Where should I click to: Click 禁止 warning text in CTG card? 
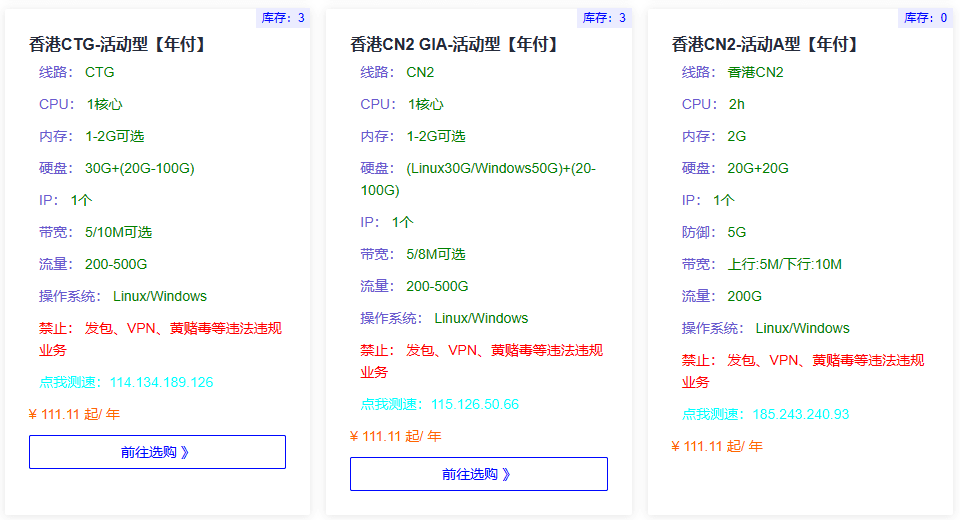coord(160,339)
